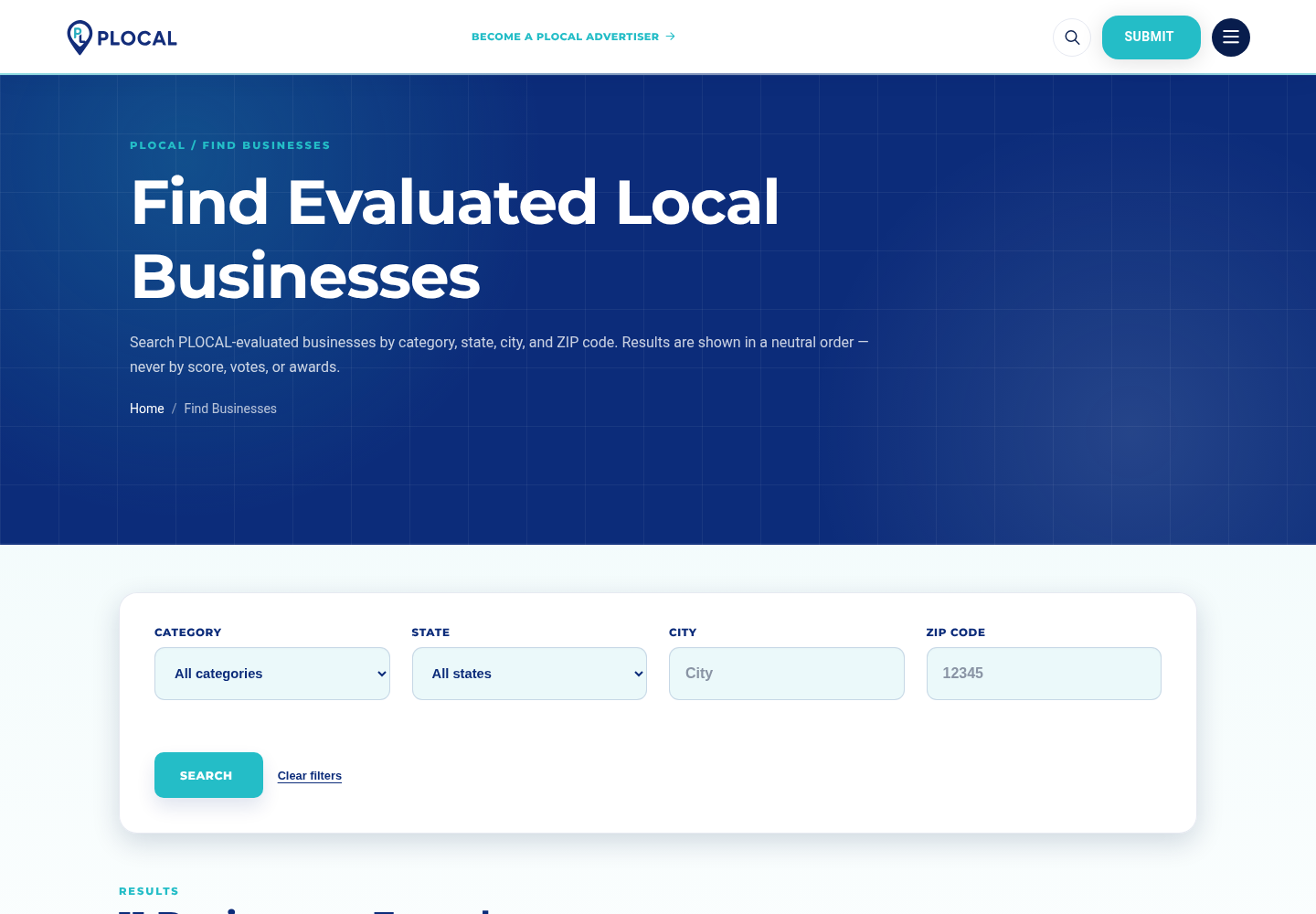Click the Find Evaluated Local Businesses heading

point(455,239)
